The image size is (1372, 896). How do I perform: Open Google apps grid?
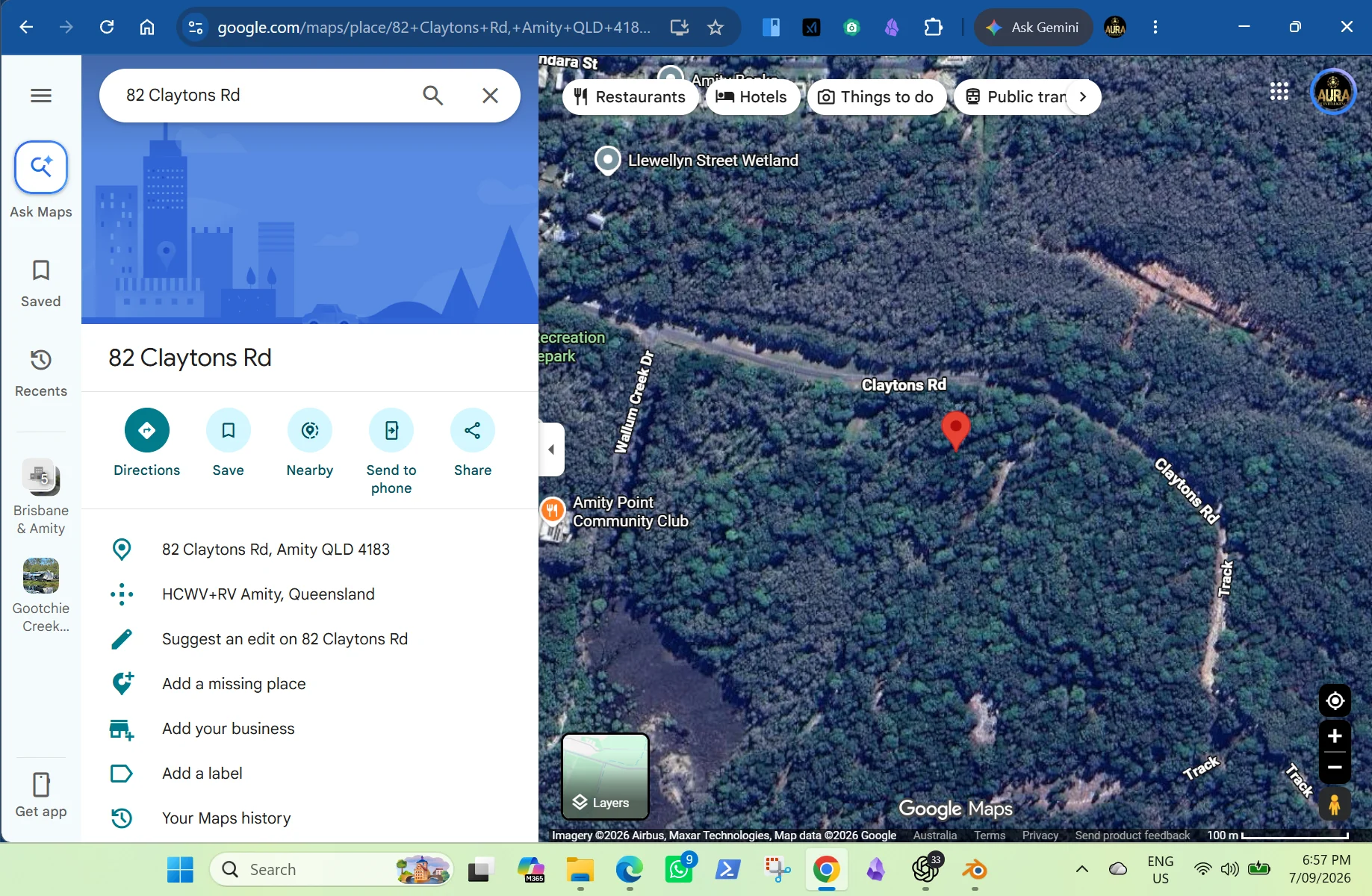point(1279,92)
